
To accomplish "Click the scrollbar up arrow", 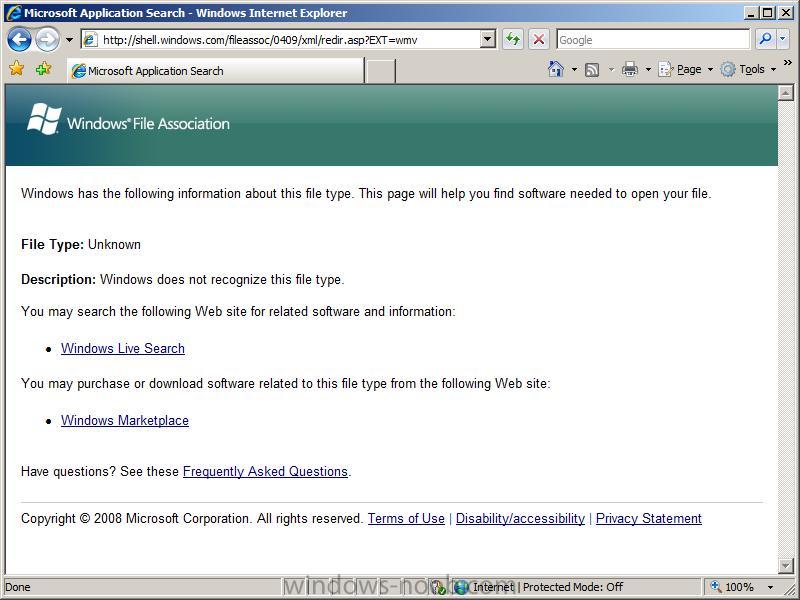I will 786,93.
